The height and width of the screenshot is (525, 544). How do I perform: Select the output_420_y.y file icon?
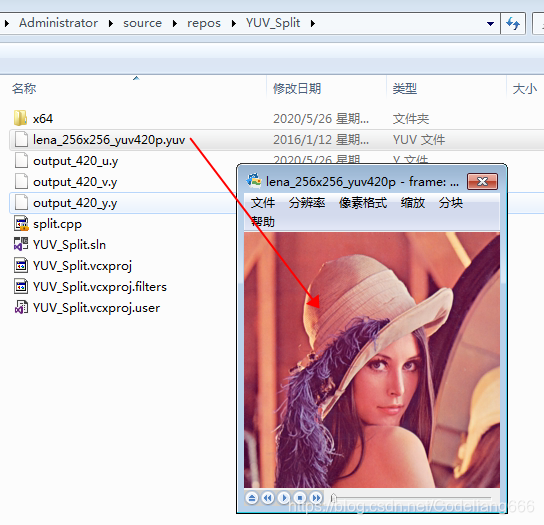pyautogui.click(x=21, y=203)
